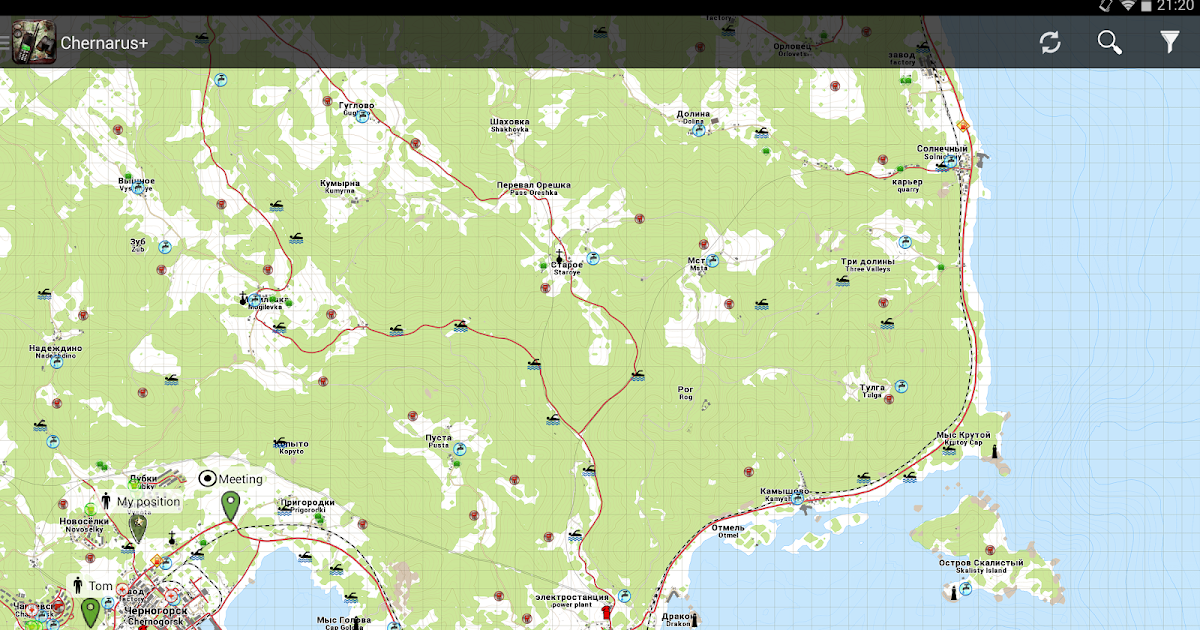Screen dimensions: 1200x630
Task: Tap the water pump icon near Tulga
Action: click(x=901, y=386)
